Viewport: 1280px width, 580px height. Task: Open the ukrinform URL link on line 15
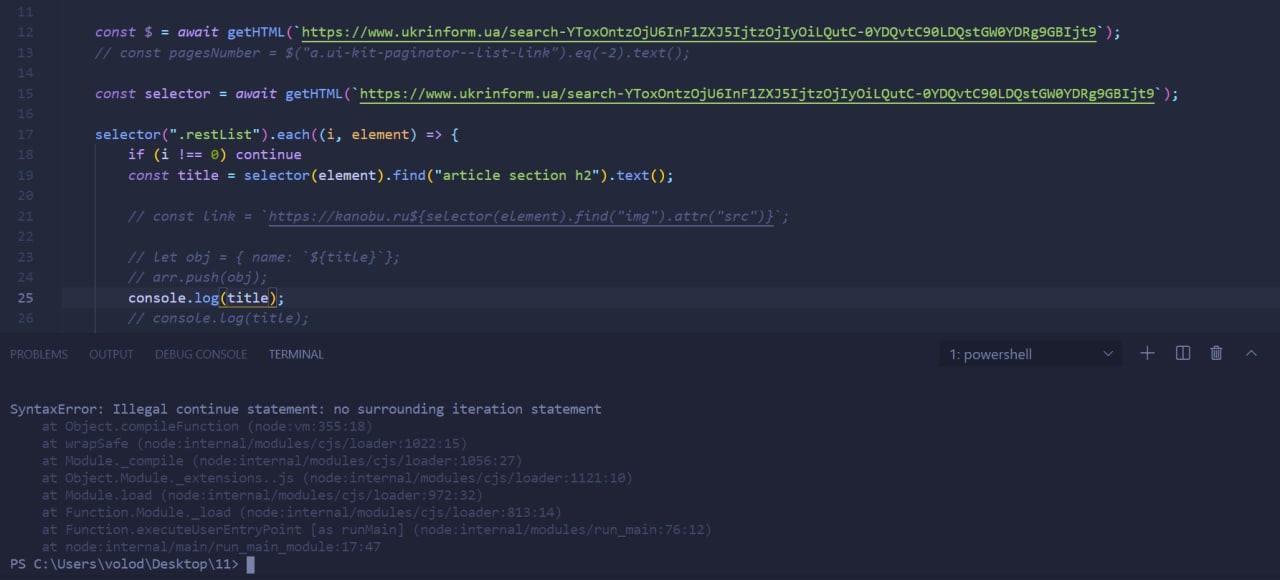pyautogui.click(x=757, y=93)
